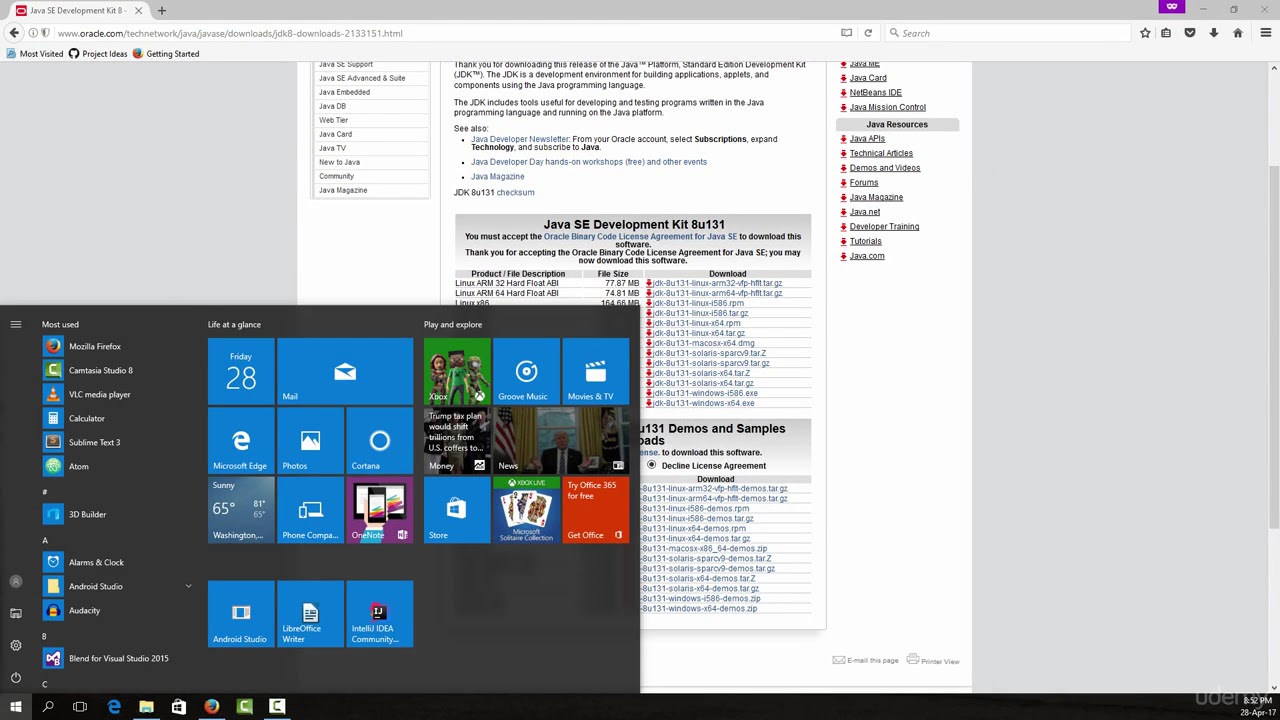The image size is (1280, 720).
Task: Open 3D Builder app entry
Action: click(87, 514)
